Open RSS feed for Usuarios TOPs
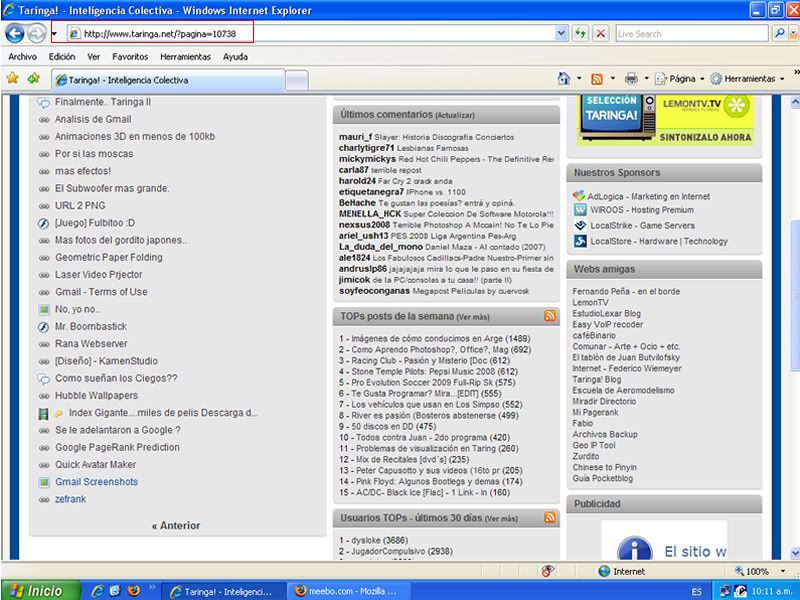The image size is (800, 600). coord(549,517)
